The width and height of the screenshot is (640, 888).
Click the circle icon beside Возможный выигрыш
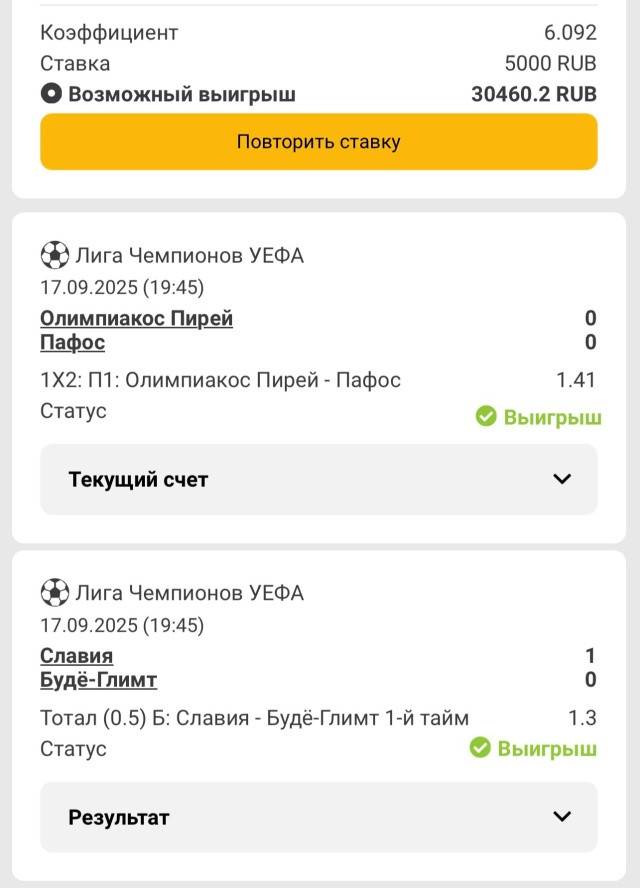coord(51,93)
